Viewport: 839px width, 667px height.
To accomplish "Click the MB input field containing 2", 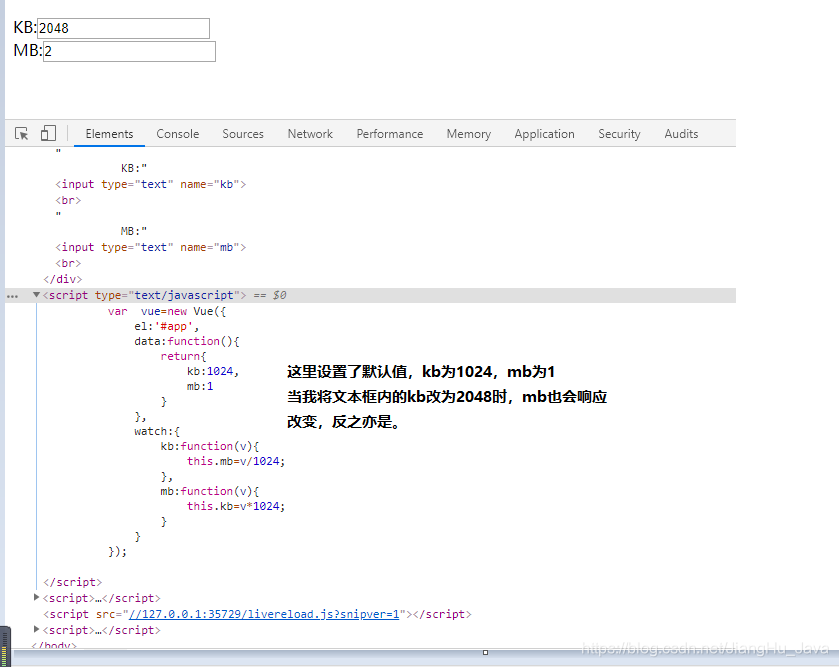I will tap(129, 51).
